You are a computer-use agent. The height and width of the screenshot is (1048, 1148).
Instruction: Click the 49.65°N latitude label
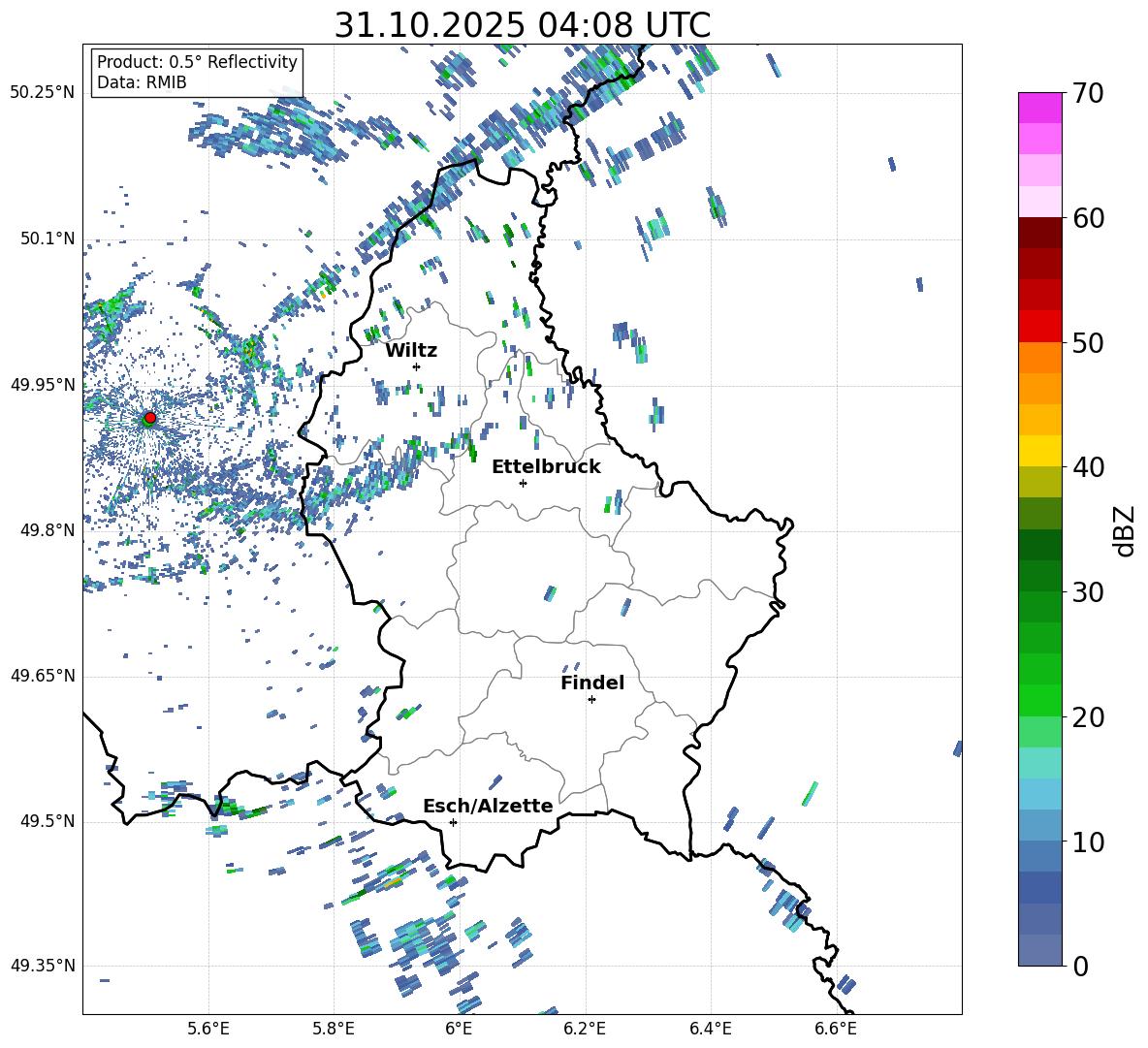click(43, 676)
